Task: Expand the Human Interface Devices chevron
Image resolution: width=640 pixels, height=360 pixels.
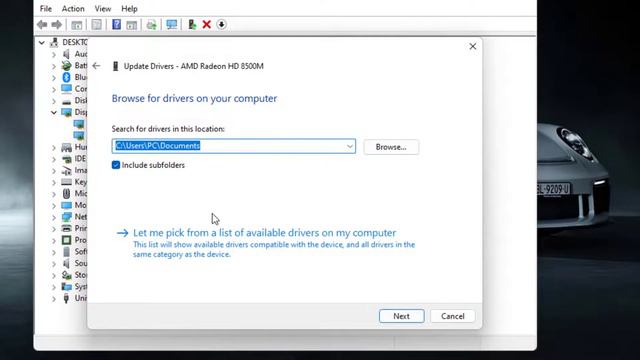Action: click(x=54, y=147)
